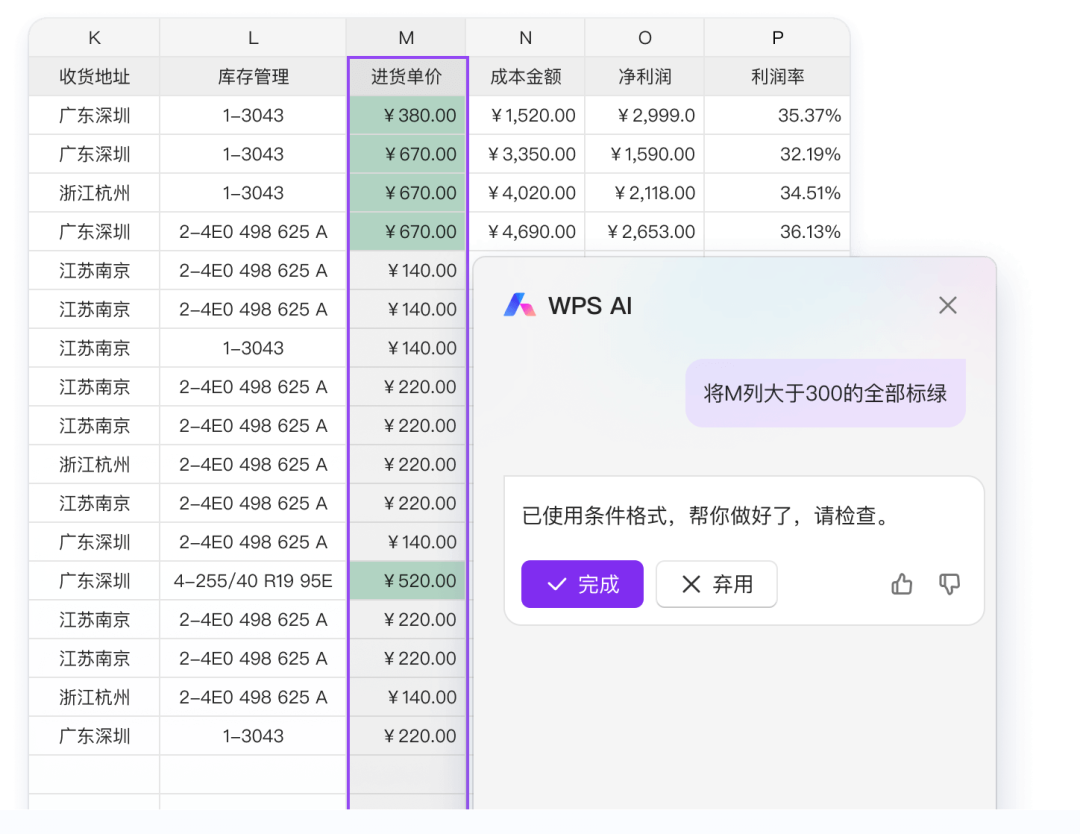Select the green highlighted ¥520.00 cell
Image resolution: width=1080 pixels, height=834 pixels.
(406, 580)
